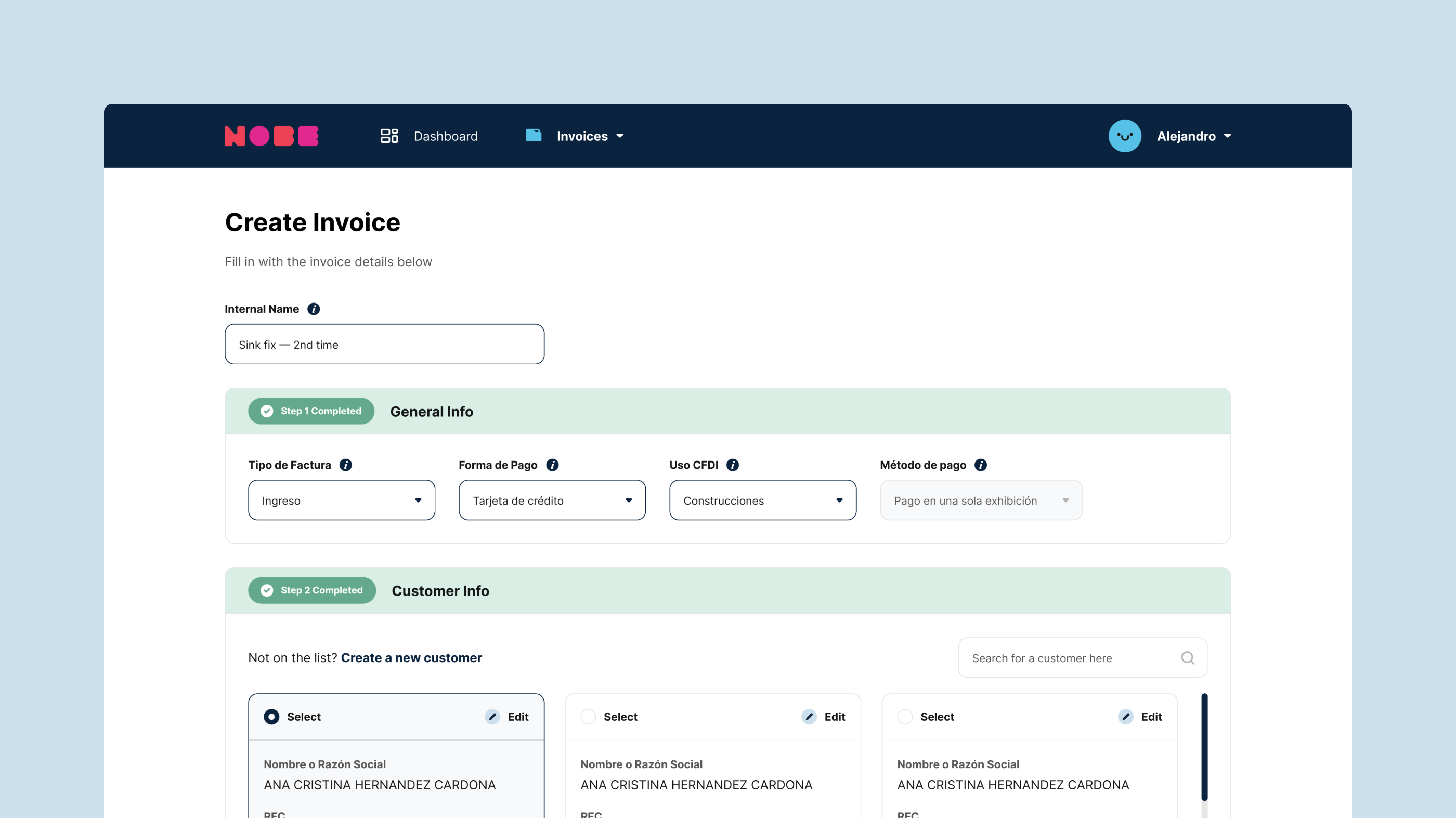This screenshot has height=818, width=1456.
Task: Click the Create Invoice page title
Action: (x=313, y=222)
